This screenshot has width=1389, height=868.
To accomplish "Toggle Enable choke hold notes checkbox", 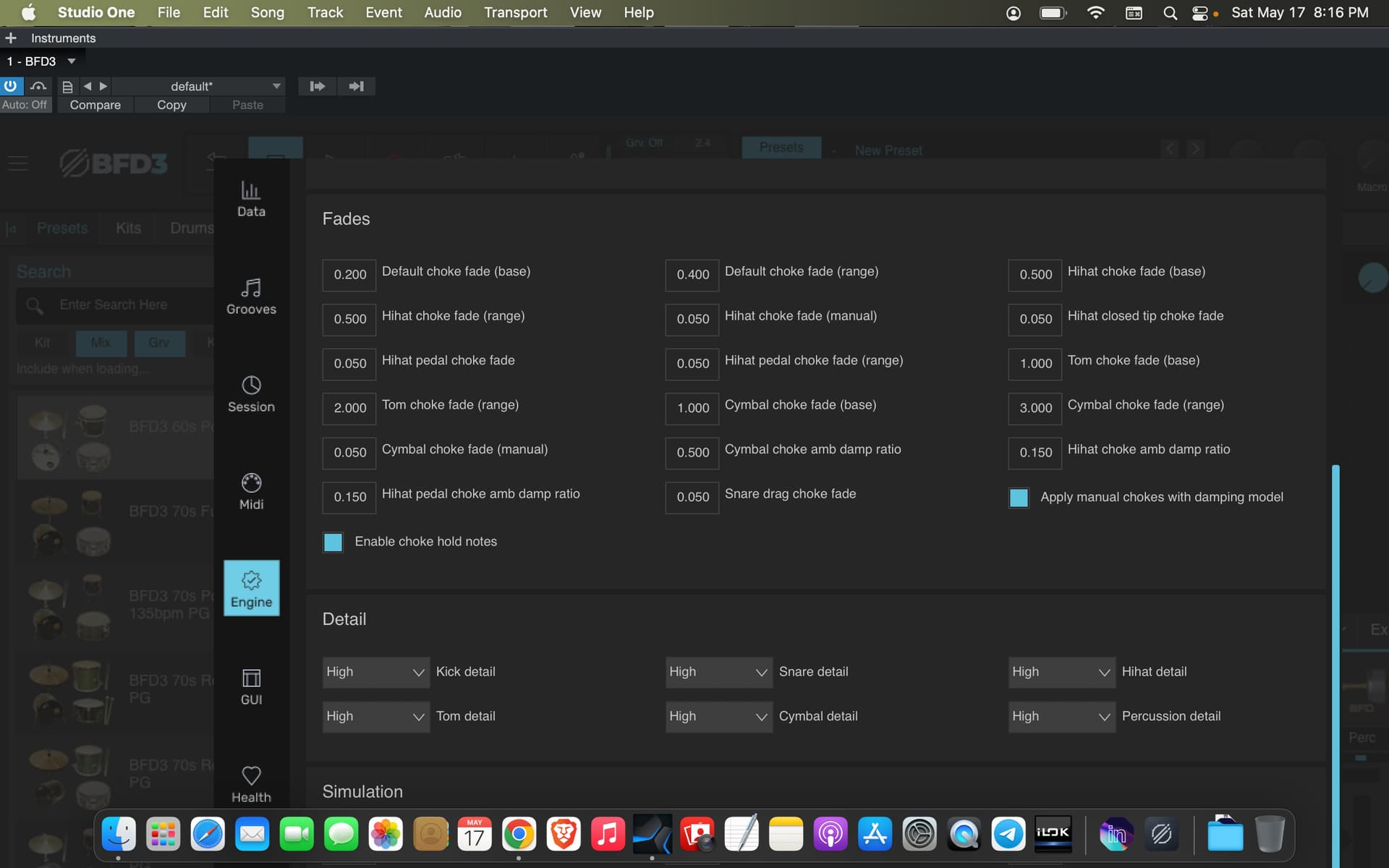I will [x=333, y=542].
